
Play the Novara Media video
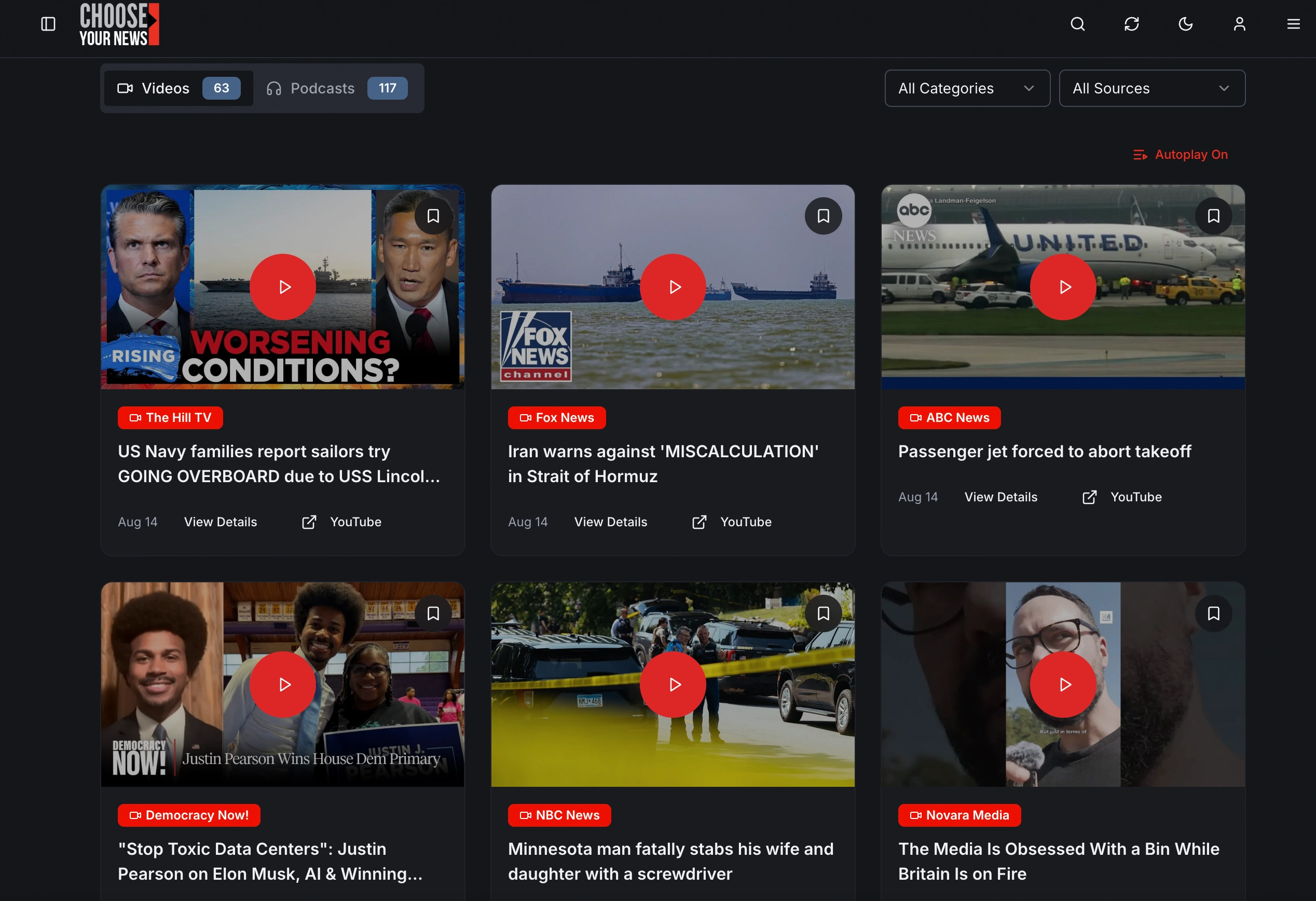[1063, 685]
